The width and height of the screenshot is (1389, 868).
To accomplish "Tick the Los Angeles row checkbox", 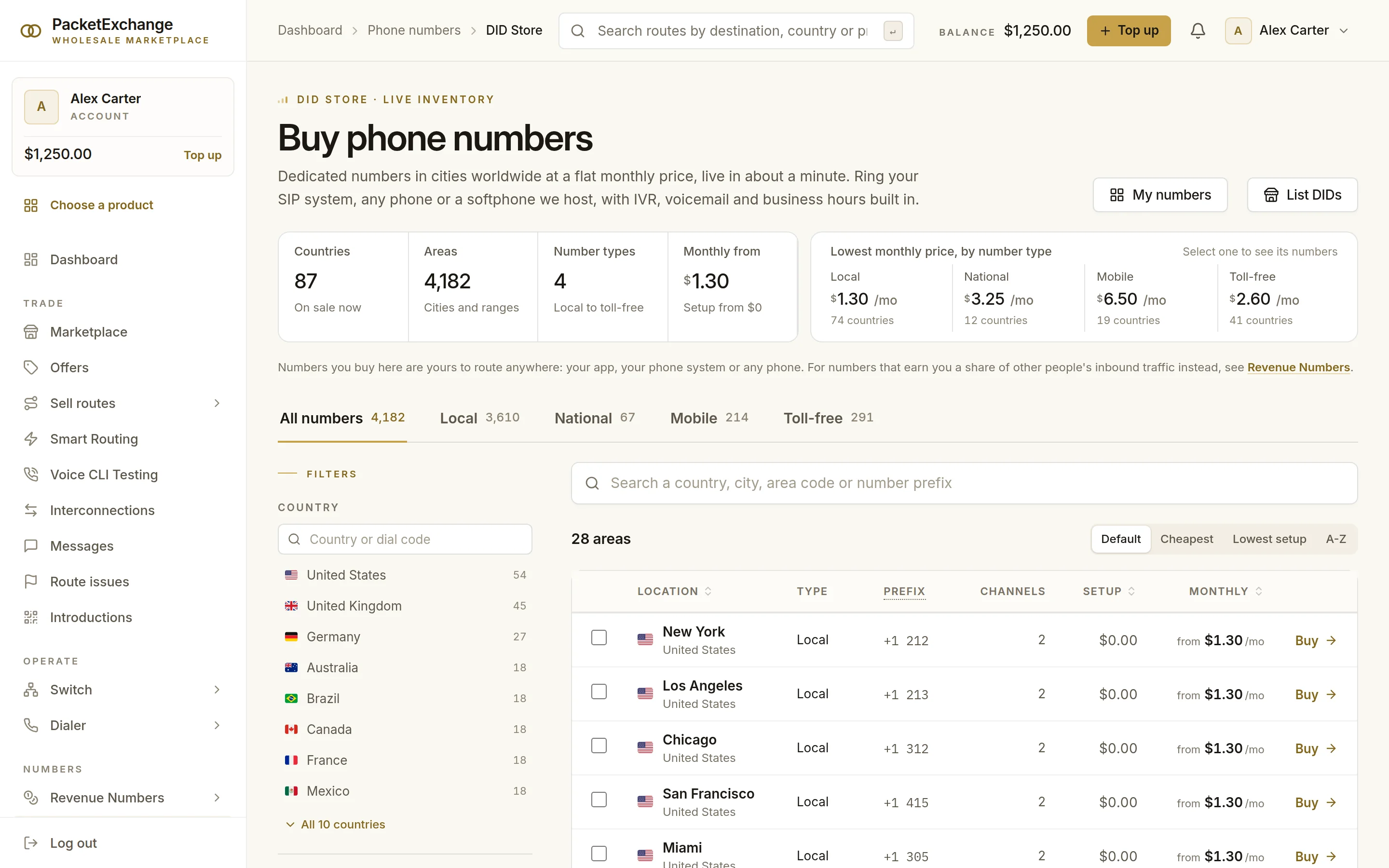I will [599, 691].
